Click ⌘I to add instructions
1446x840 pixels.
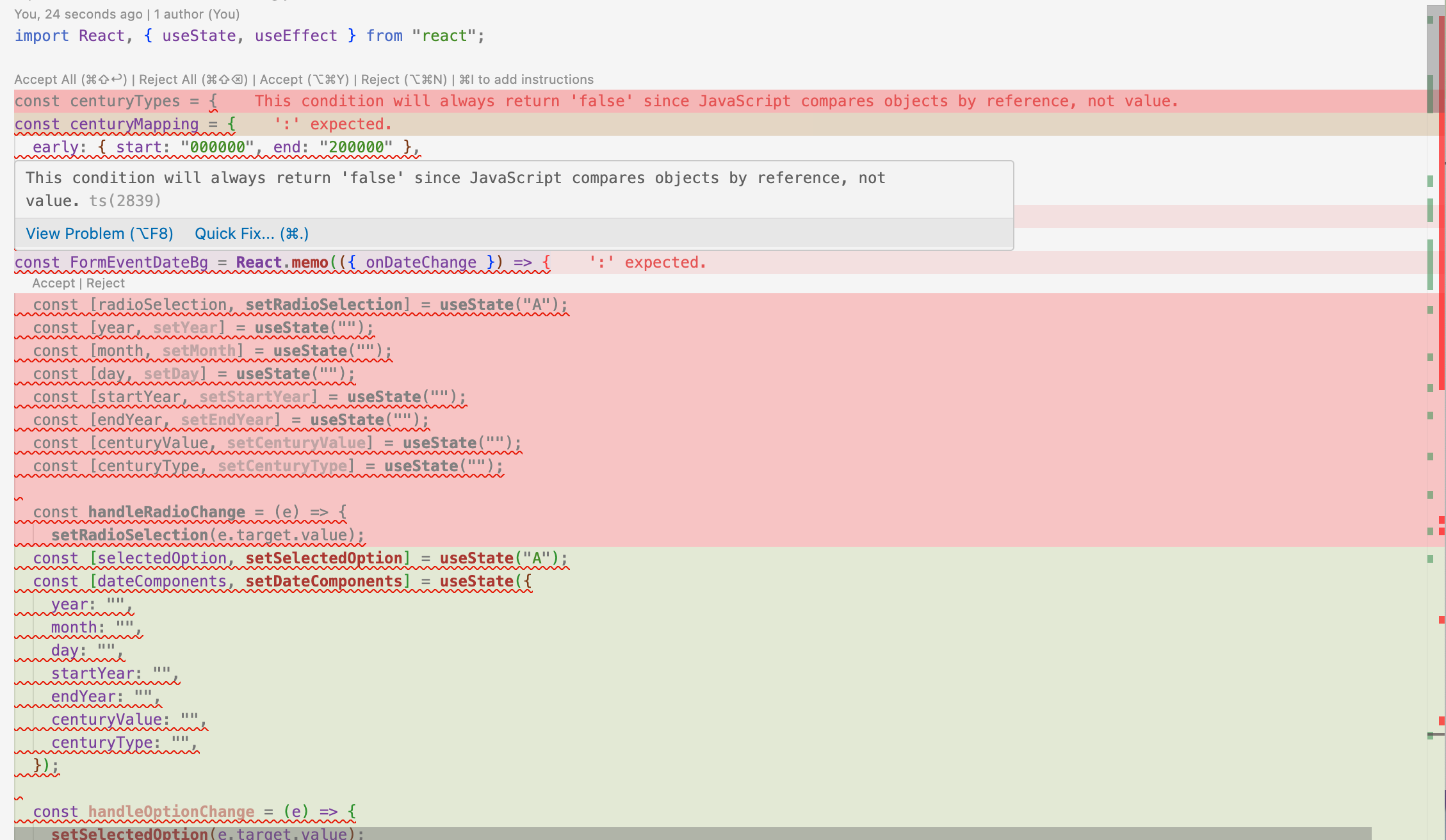[x=526, y=79]
